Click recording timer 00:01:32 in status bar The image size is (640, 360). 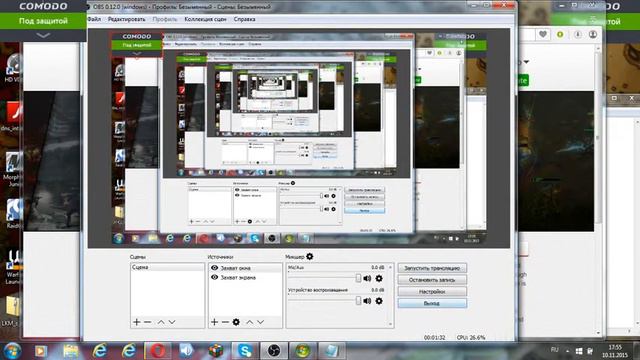click(434, 338)
